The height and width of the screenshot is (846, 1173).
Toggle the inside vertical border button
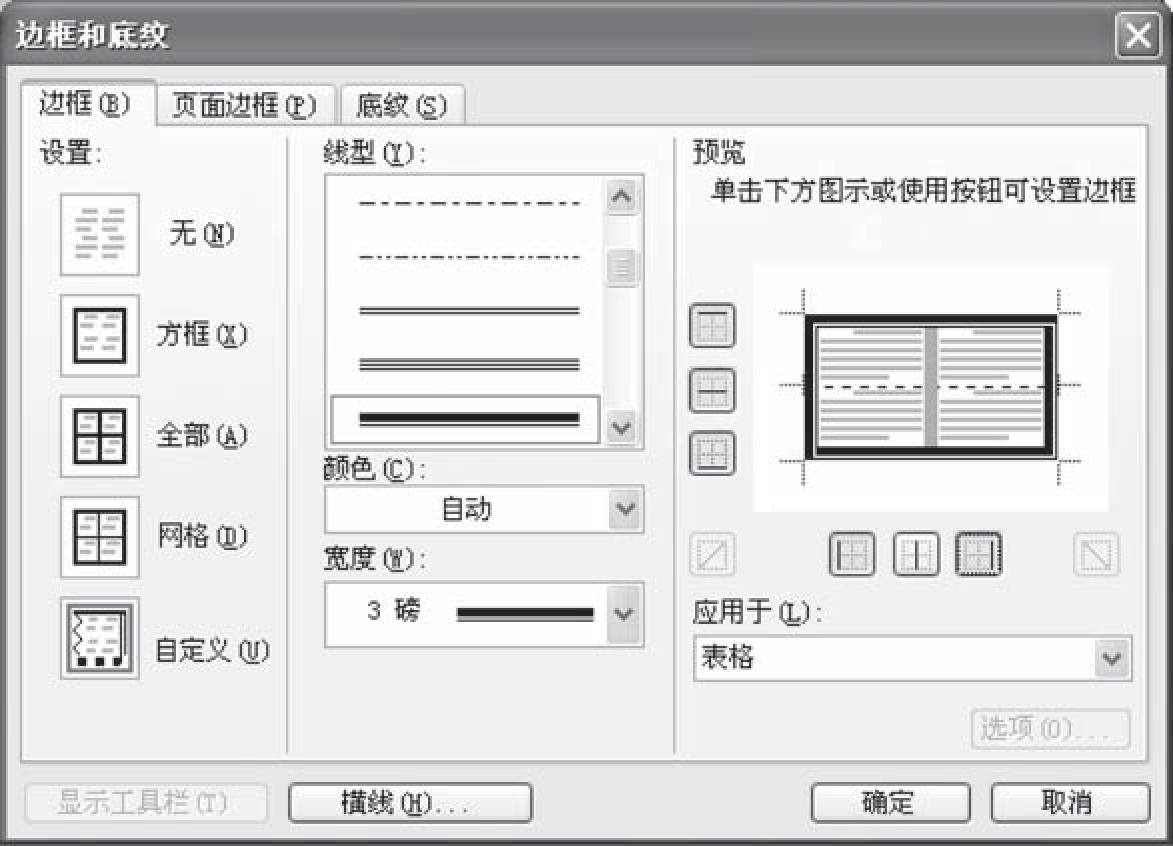click(916, 554)
